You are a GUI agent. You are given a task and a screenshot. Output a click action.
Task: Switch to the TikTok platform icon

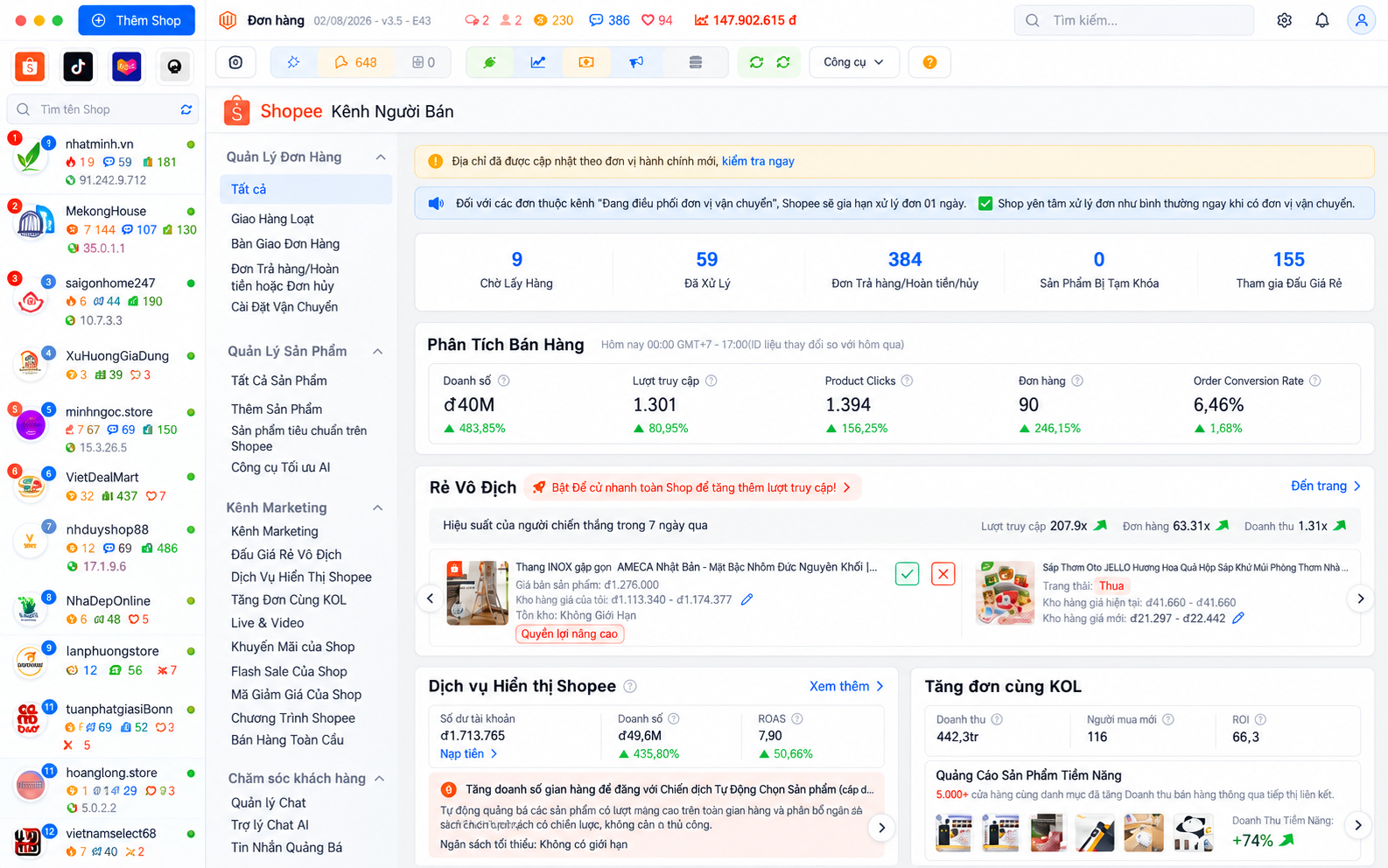[78, 66]
